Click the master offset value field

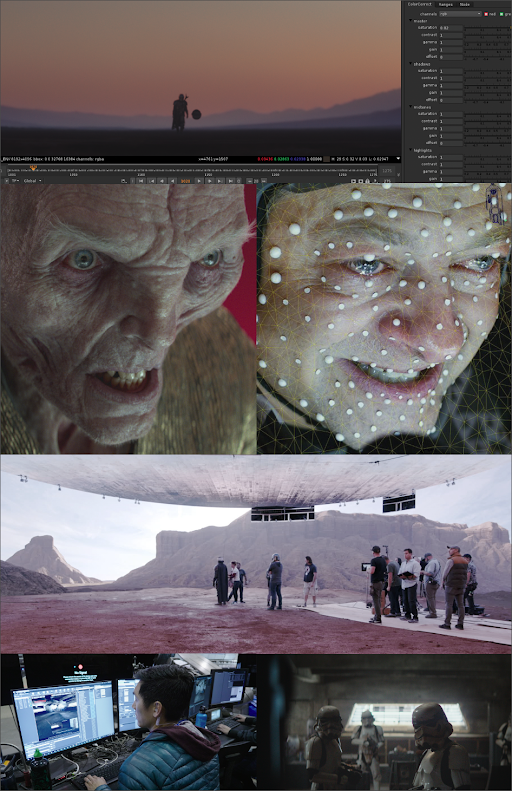pyautogui.click(x=450, y=57)
